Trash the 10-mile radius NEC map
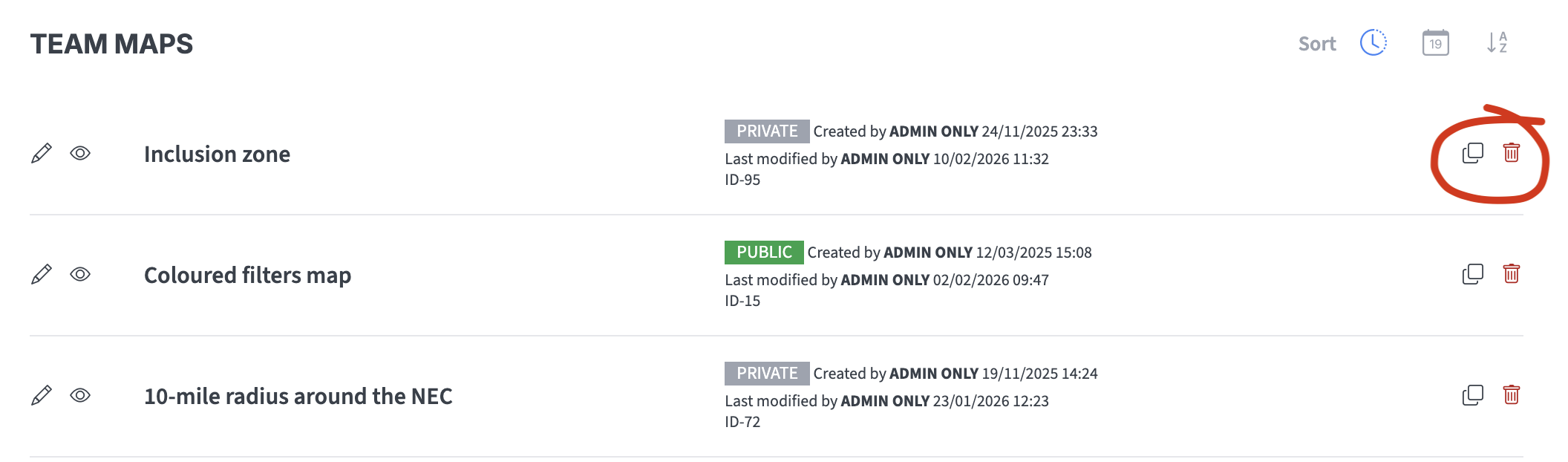This screenshot has width=1568, height=462. click(x=1511, y=395)
